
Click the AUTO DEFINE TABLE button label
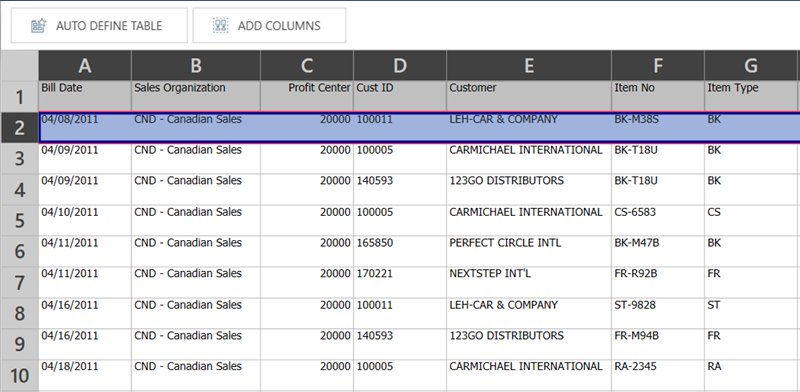[x=109, y=26]
